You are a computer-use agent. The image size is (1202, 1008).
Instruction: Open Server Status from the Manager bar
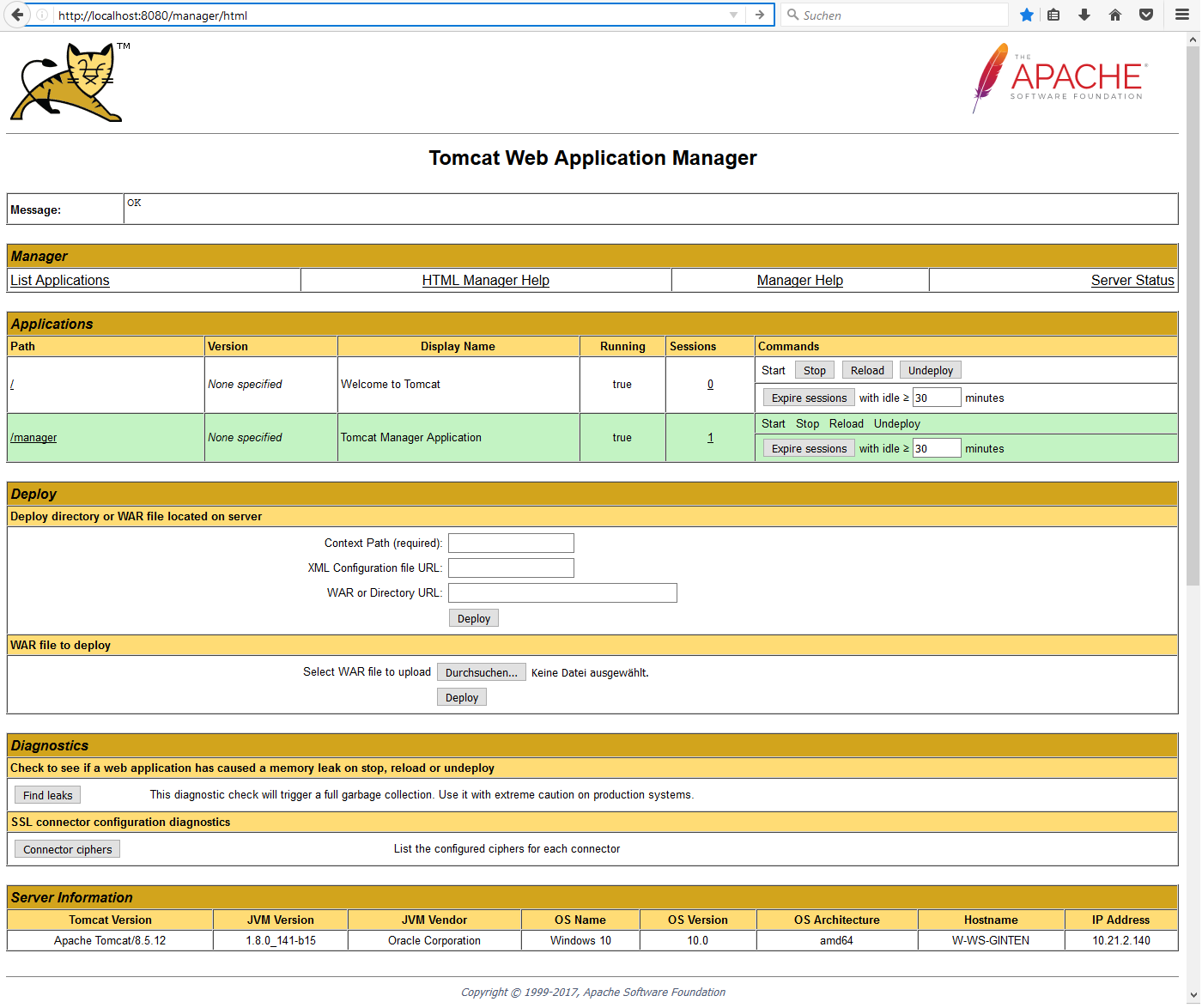tap(1132, 280)
